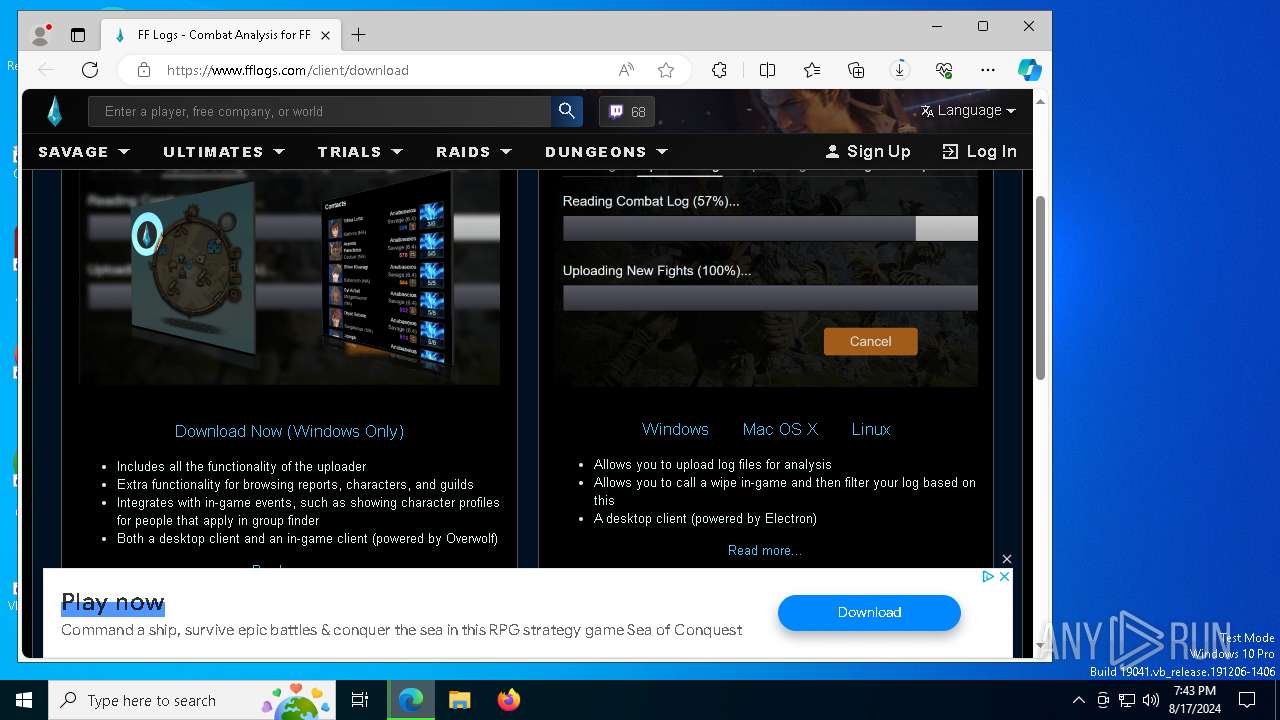Open Collections icon in Edge toolbar
This screenshot has height=720, width=1280.
click(856, 70)
